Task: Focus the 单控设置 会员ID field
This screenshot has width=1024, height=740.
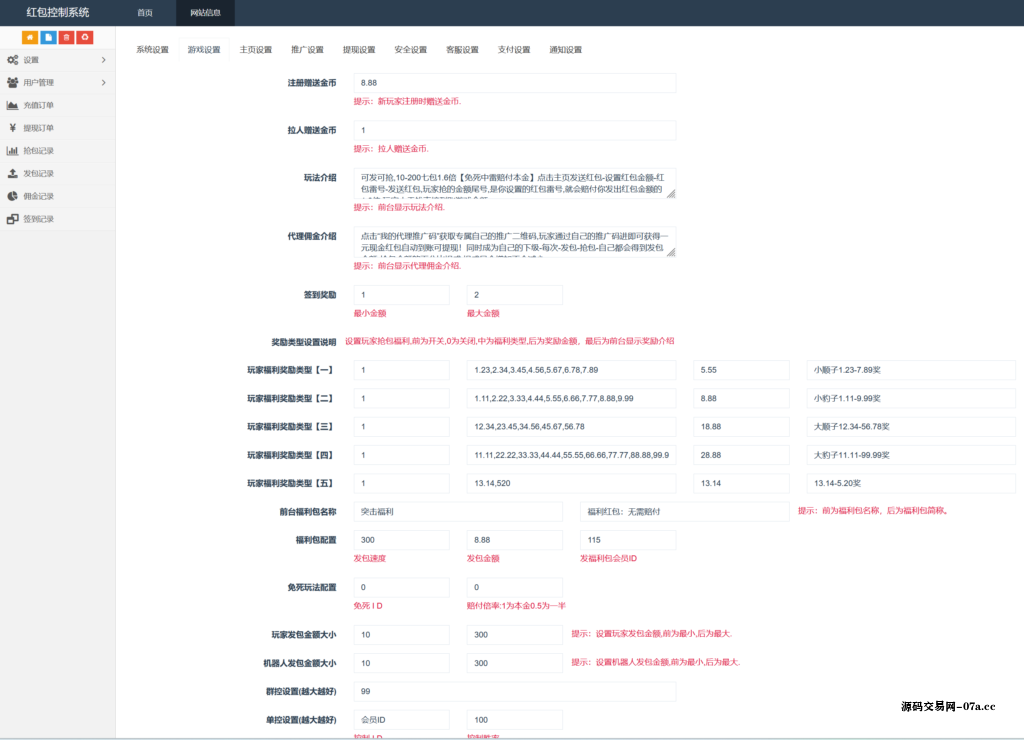Action: (402, 720)
